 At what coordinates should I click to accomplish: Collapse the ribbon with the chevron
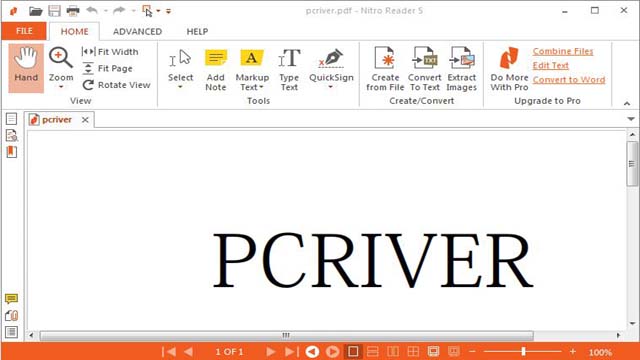click(627, 104)
